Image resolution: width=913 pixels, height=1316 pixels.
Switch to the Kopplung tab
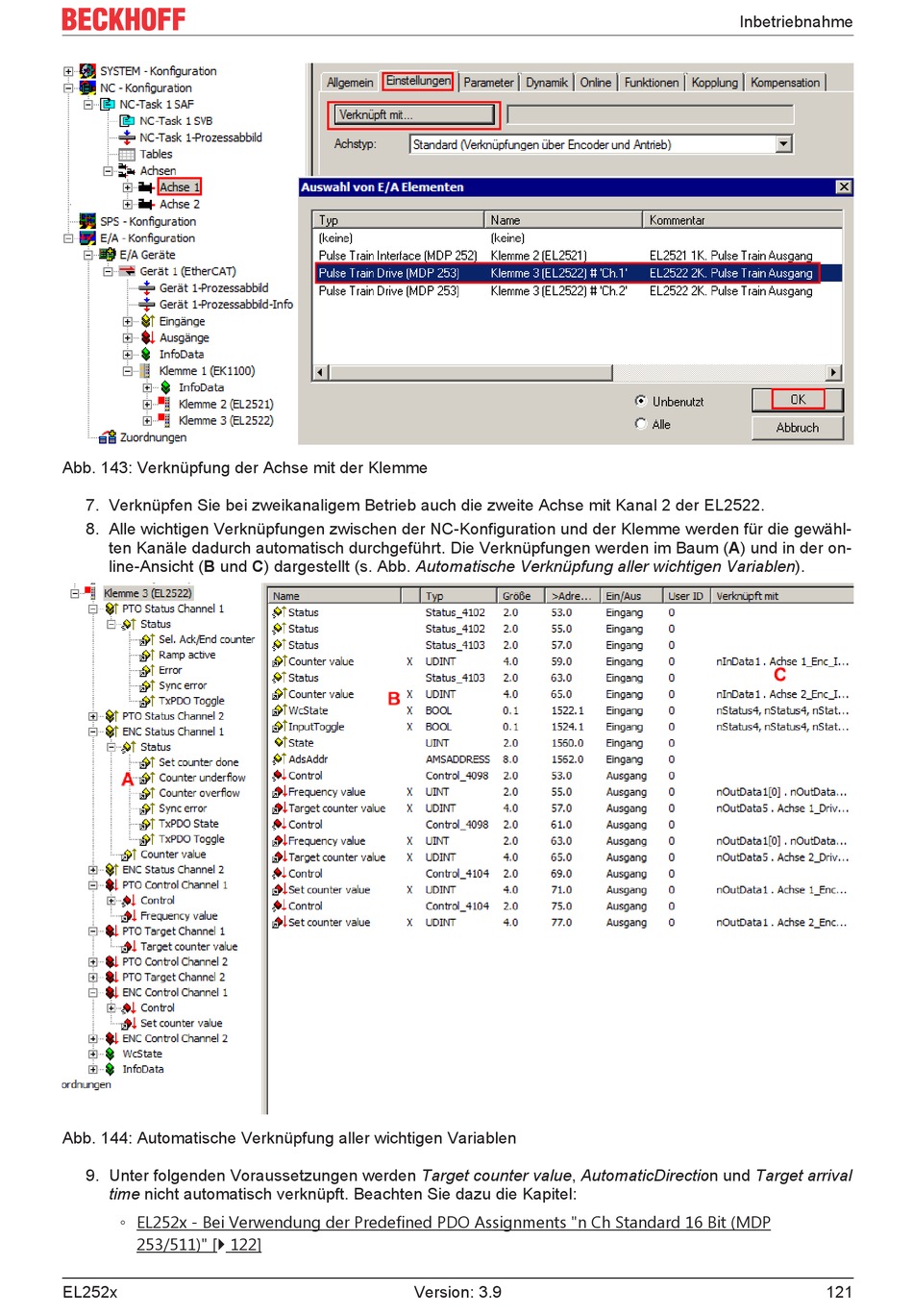715,83
